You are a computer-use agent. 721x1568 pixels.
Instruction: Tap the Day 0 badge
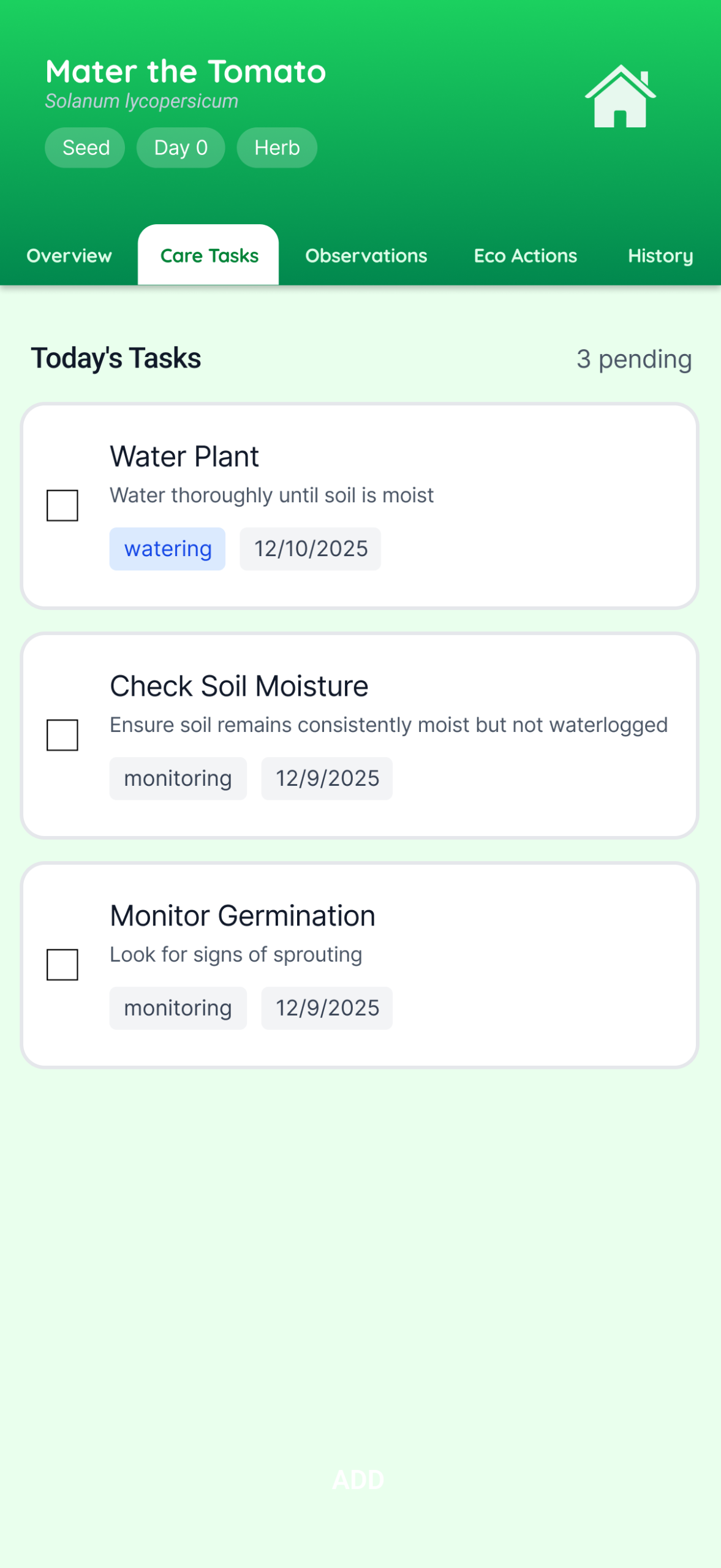click(x=181, y=148)
